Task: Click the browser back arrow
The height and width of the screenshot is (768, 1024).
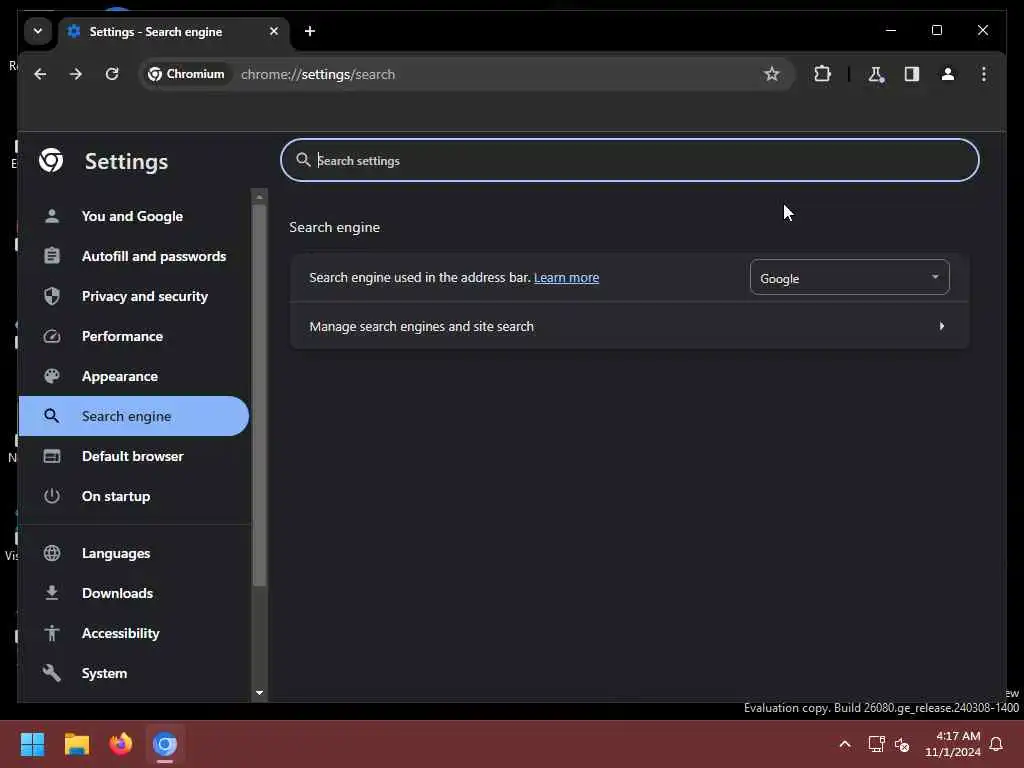Action: pyautogui.click(x=40, y=74)
